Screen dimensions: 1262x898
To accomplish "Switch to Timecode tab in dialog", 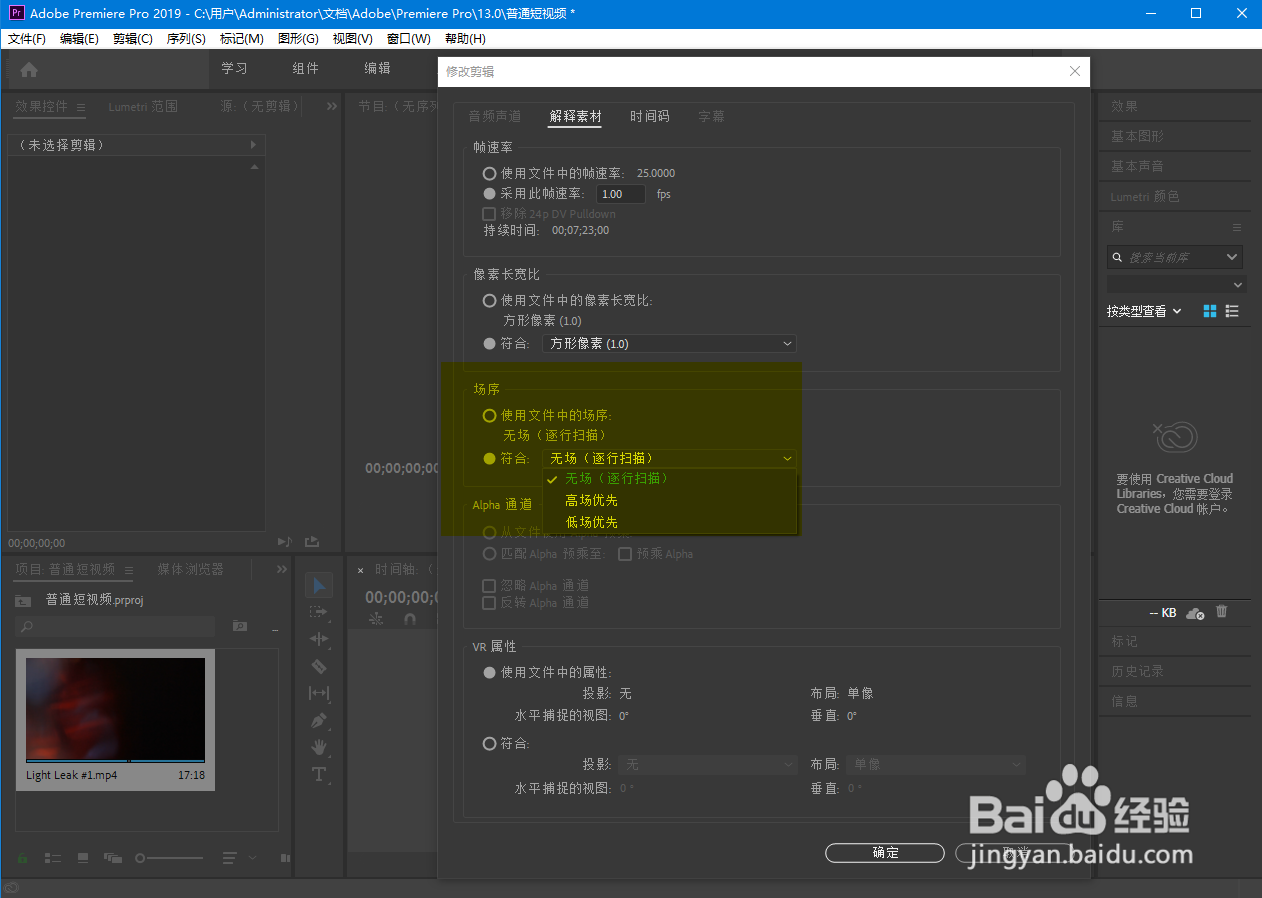I will coord(650,116).
